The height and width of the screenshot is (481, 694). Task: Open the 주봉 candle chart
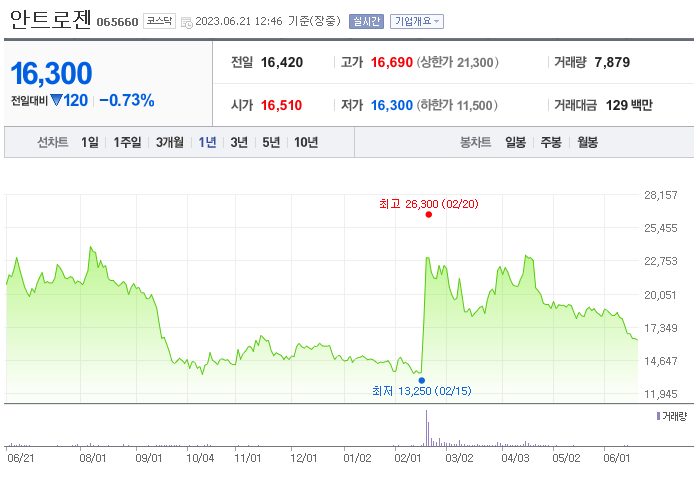click(551, 142)
